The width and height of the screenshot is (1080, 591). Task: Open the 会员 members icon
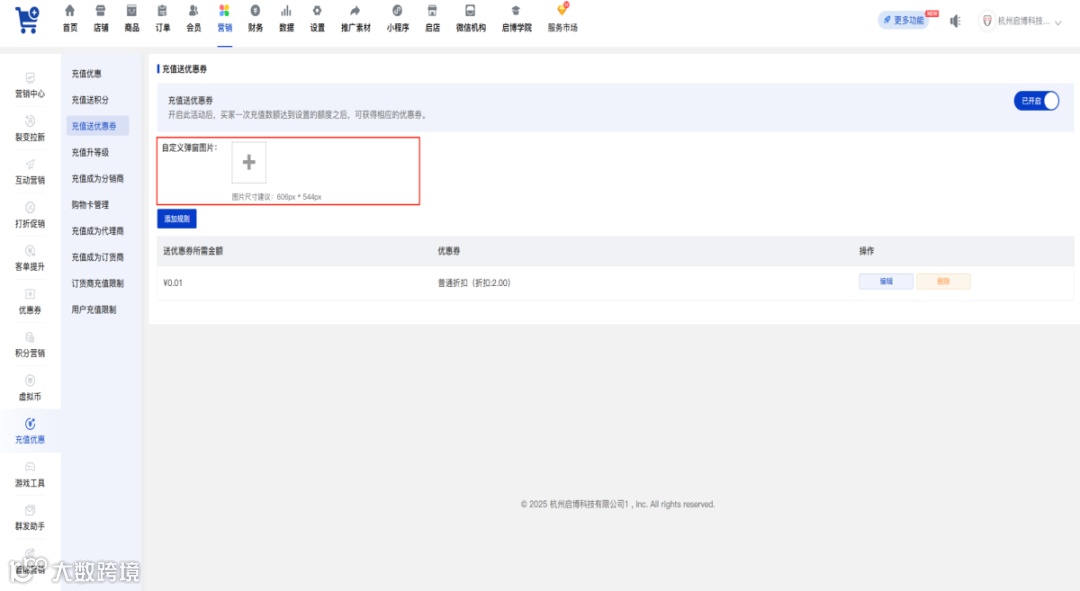click(x=194, y=11)
